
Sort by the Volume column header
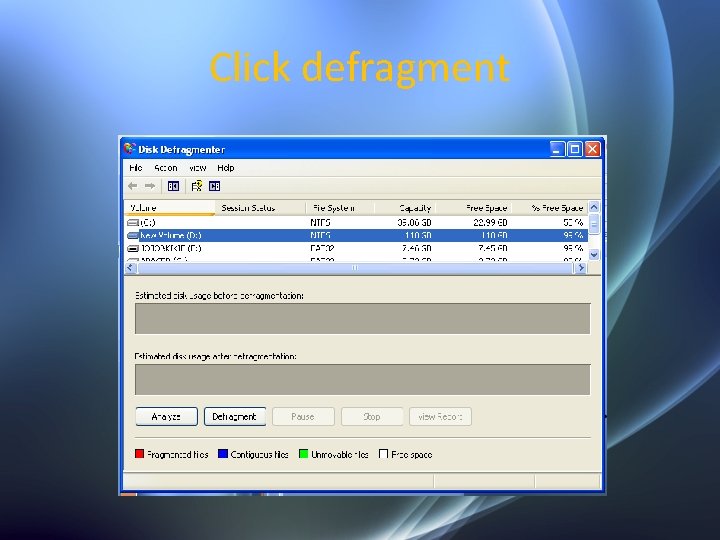[169, 208]
